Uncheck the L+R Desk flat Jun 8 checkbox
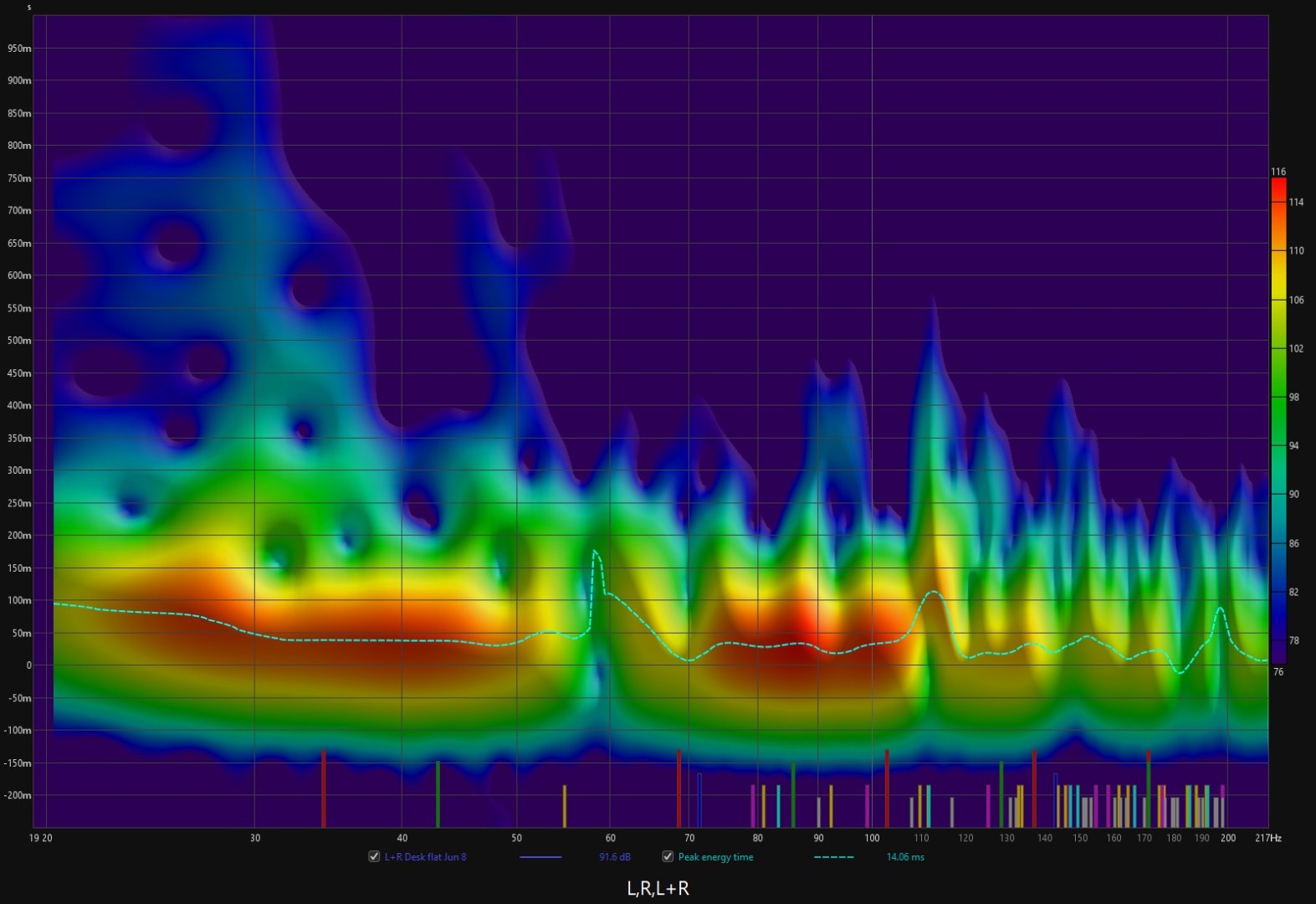 (374, 856)
